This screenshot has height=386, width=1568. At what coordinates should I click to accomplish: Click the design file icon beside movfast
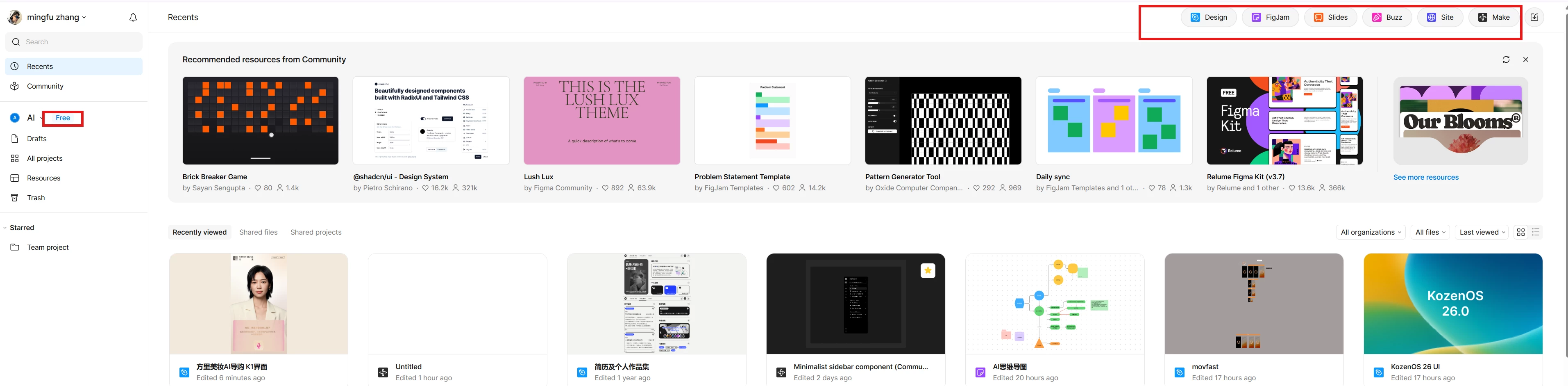pyautogui.click(x=1179, y=372)
